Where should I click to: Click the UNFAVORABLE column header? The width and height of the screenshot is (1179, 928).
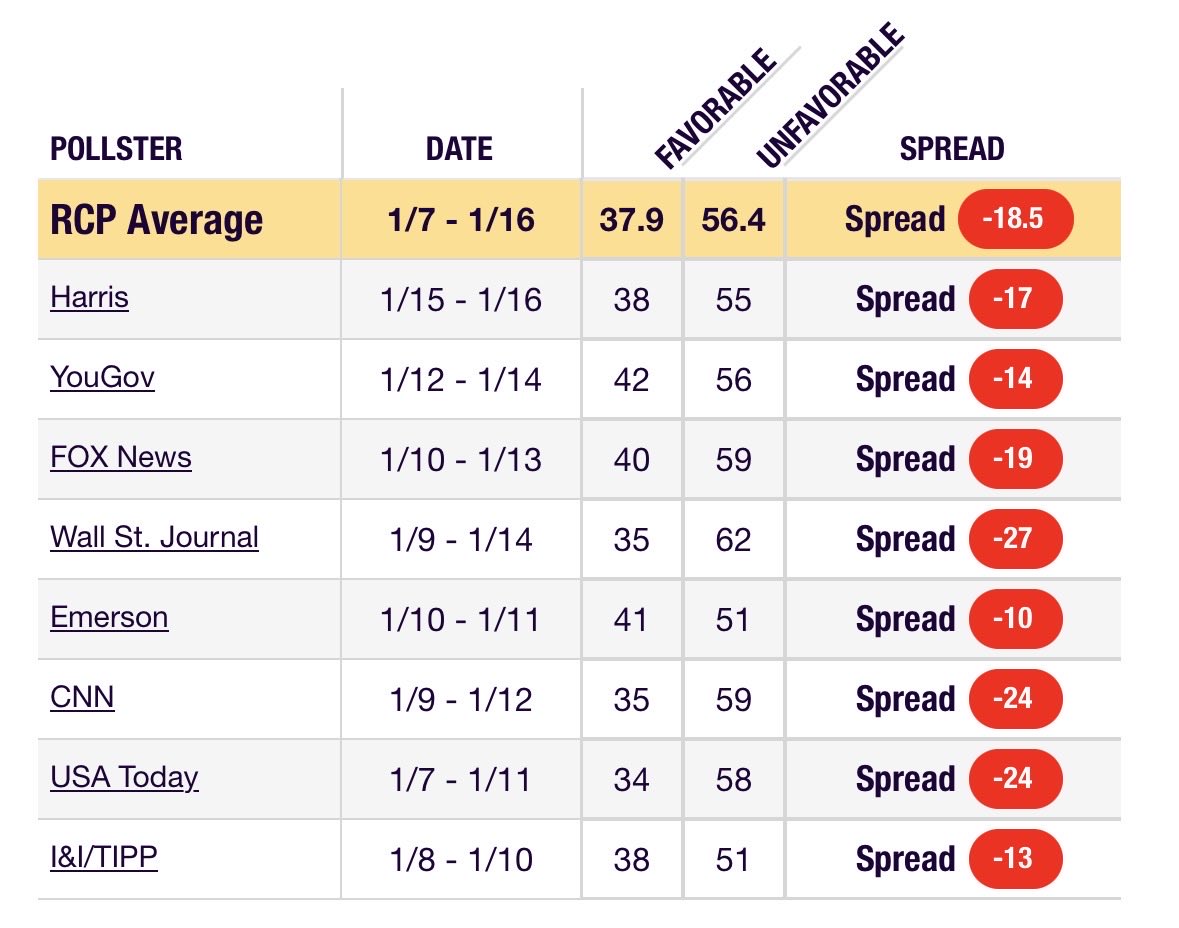tap(829, 95)
